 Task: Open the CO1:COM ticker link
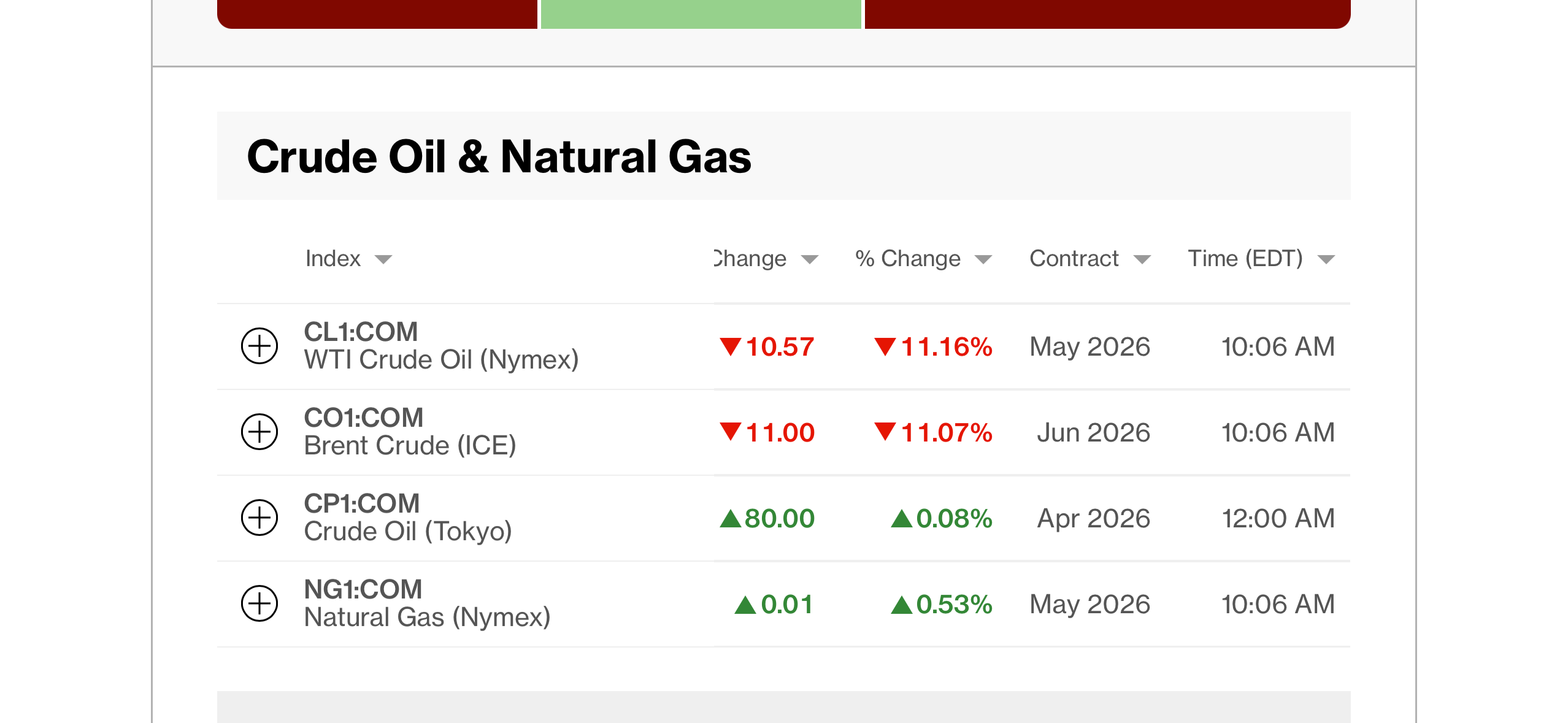[363, 418]
